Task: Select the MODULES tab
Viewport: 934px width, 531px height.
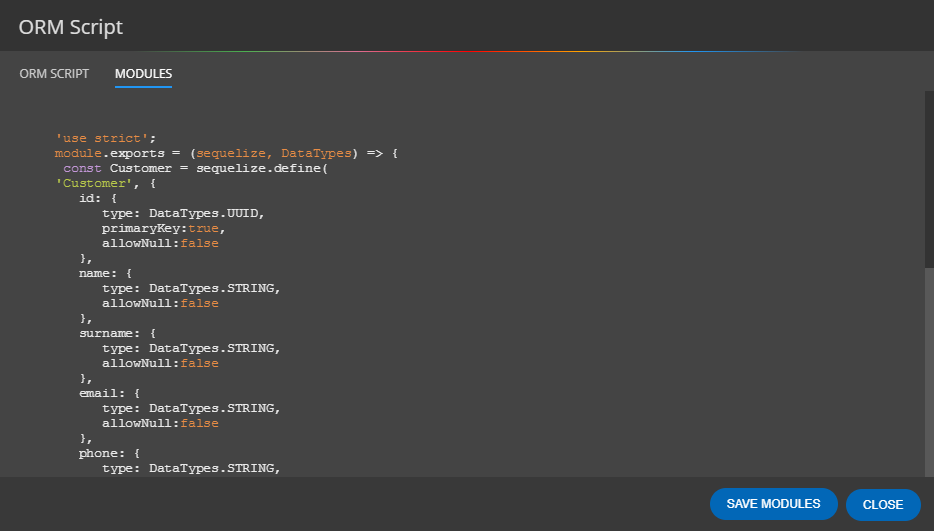Action: 143,74
